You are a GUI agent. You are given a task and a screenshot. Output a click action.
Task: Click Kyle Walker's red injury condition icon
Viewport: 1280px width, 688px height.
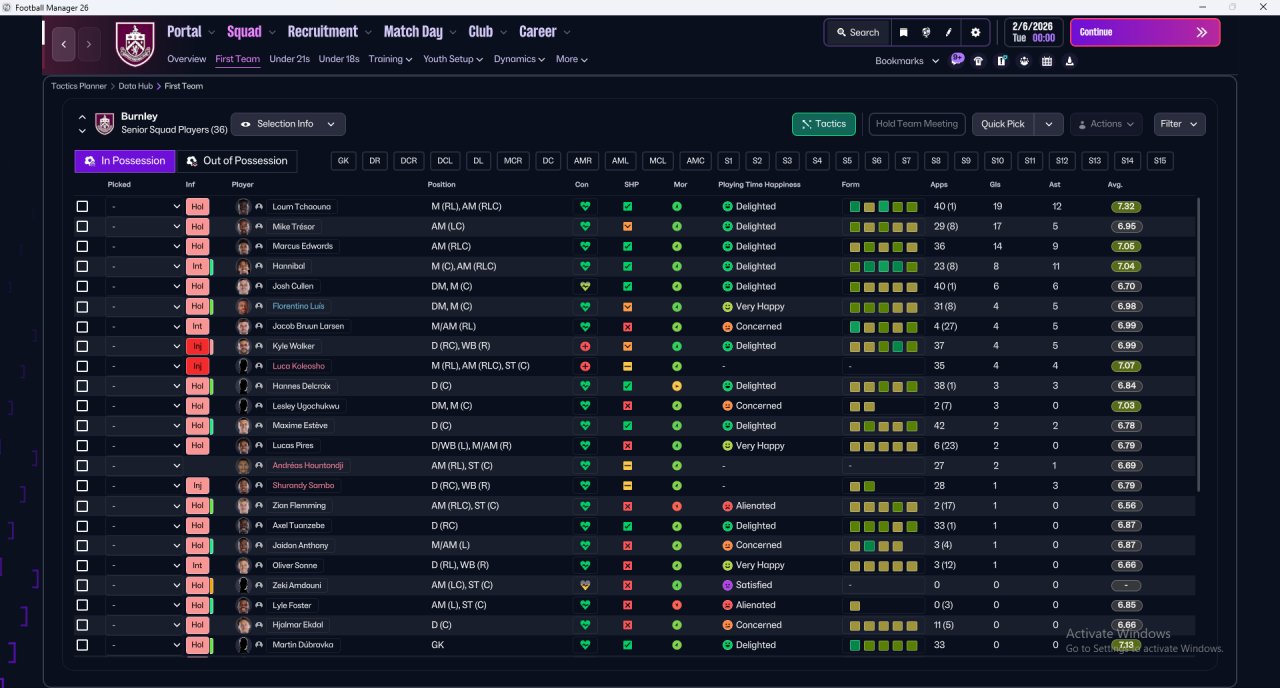pyautogui.click(x=585, y=346)
